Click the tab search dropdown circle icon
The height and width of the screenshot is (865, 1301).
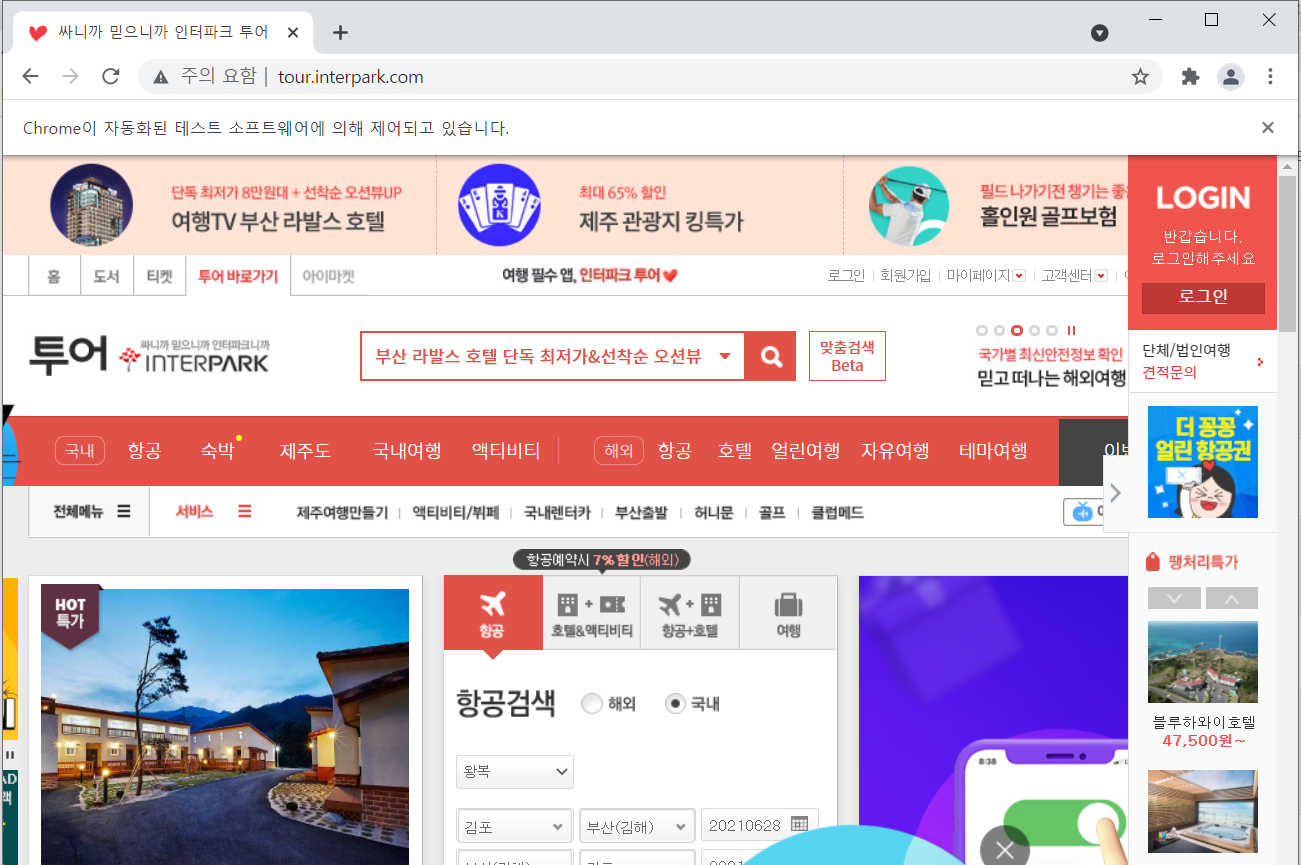coord(1099,33)
